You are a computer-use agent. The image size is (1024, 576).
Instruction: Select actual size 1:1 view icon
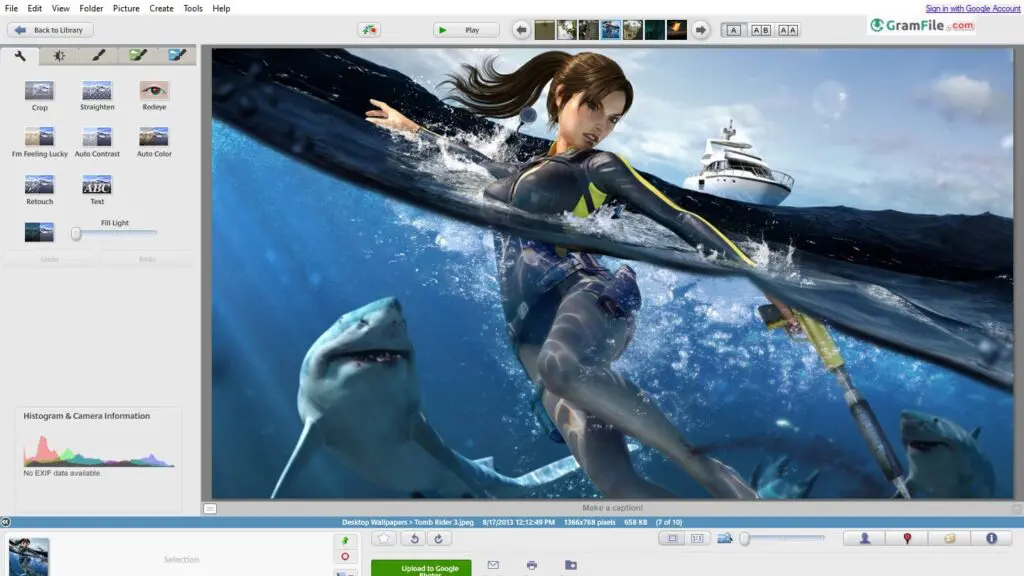[x=697, y=538]
